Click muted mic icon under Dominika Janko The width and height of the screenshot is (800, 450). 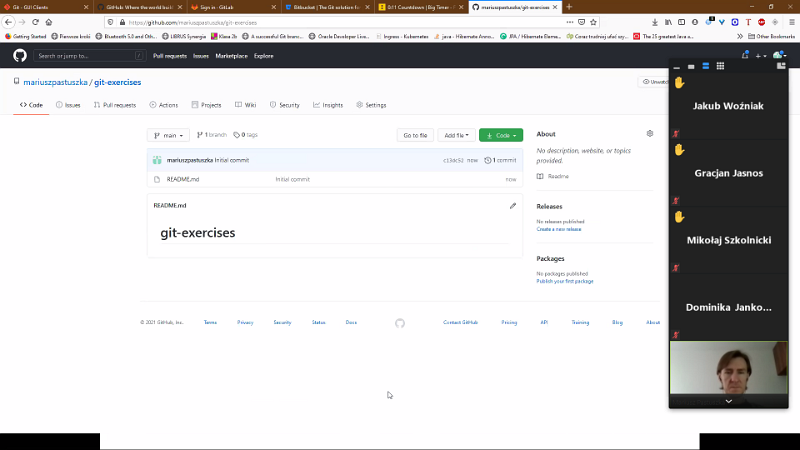click(676, 335)
